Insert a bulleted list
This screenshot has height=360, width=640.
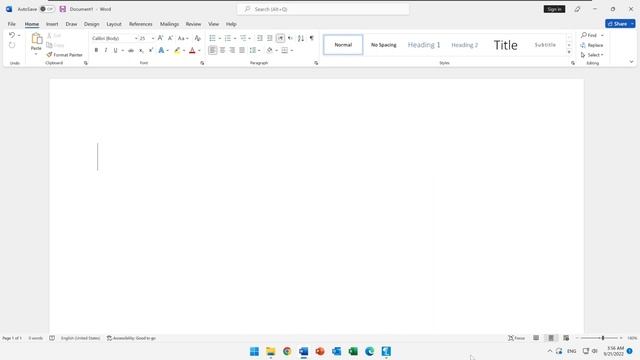[212, 38]
